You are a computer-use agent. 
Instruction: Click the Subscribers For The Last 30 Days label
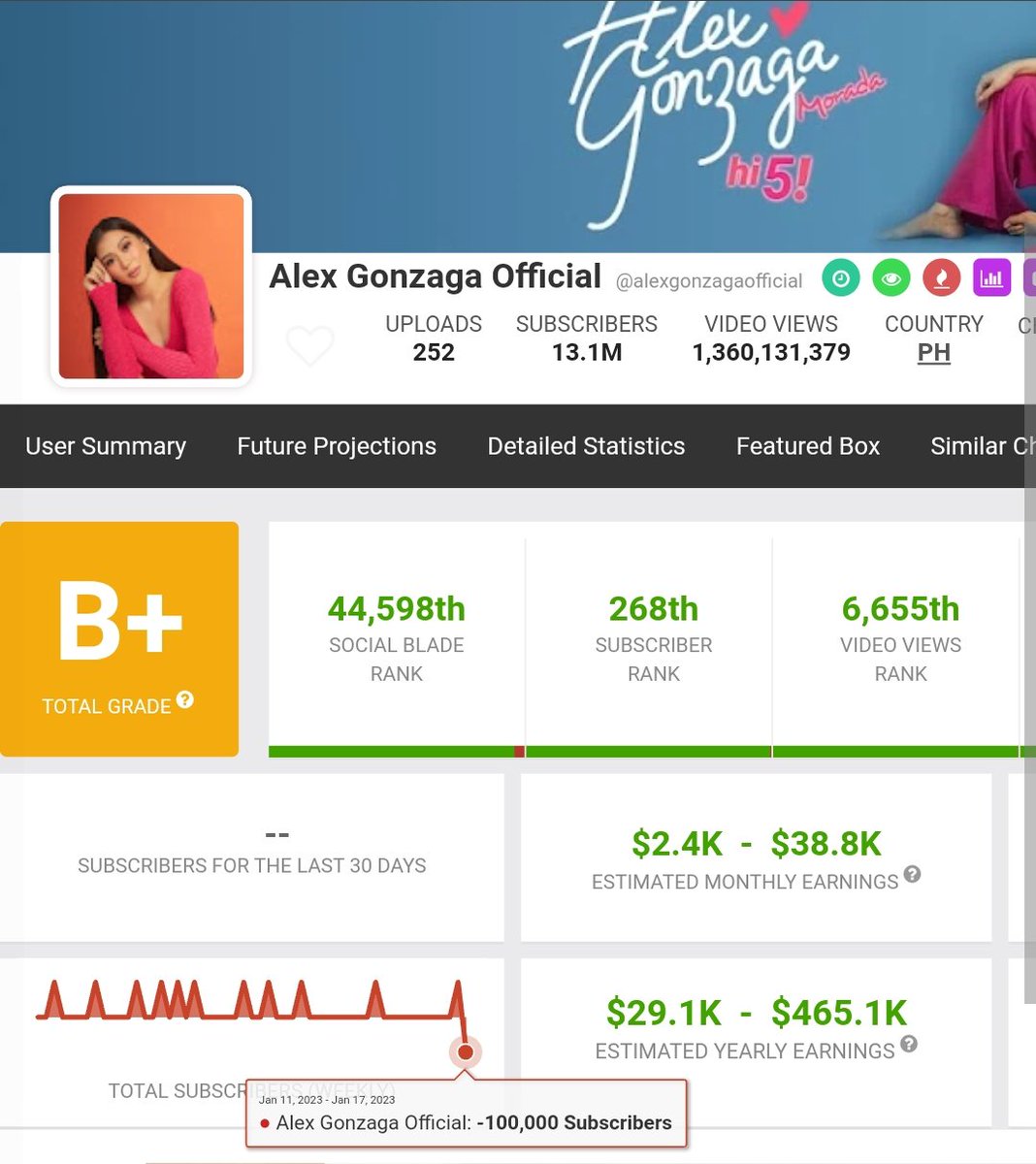point(252,865)
